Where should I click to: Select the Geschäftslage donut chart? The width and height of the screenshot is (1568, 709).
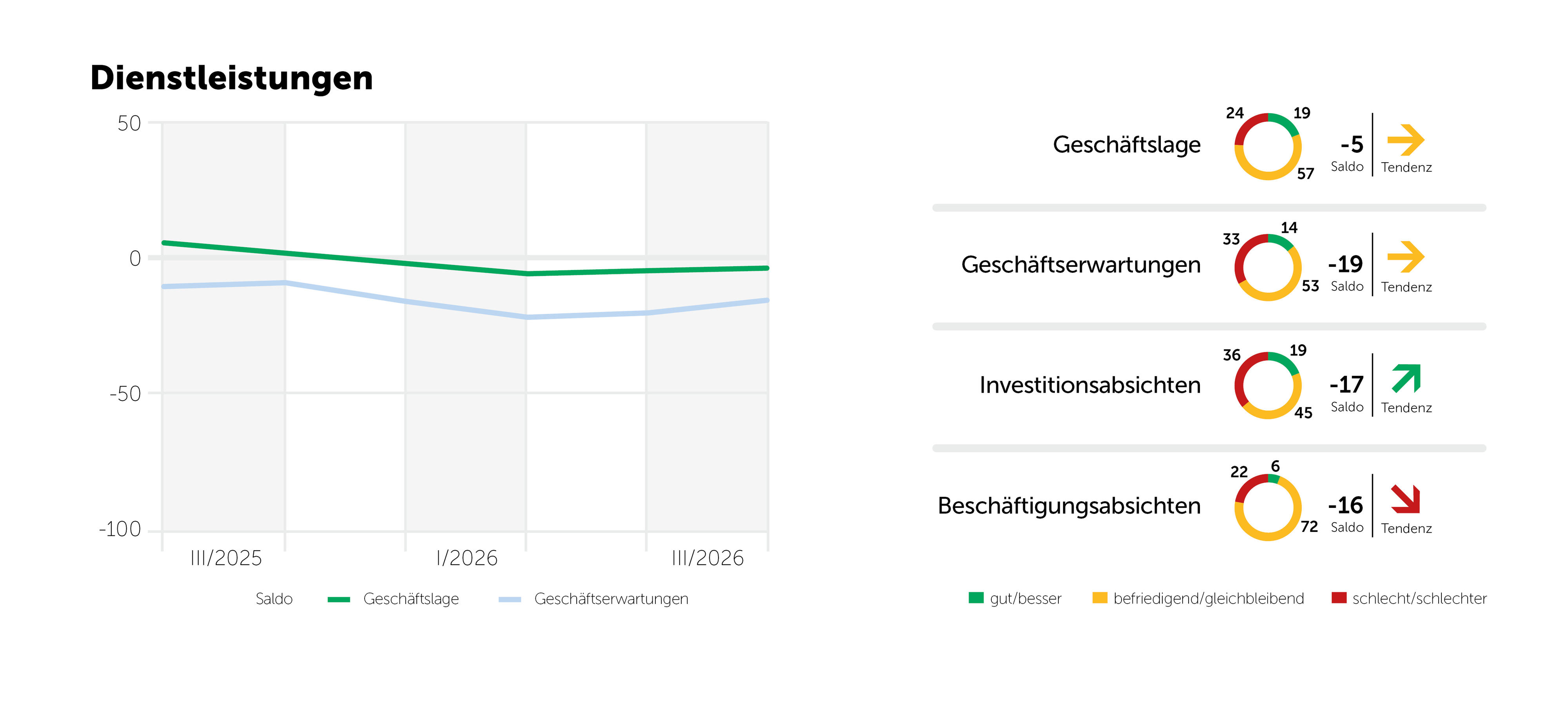[1268, 146]
